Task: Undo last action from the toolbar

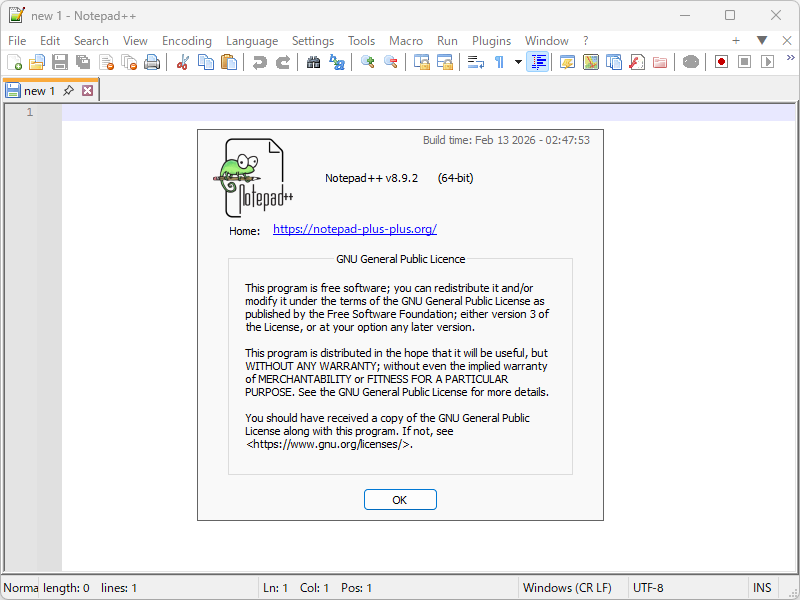Action: (260, 61)
